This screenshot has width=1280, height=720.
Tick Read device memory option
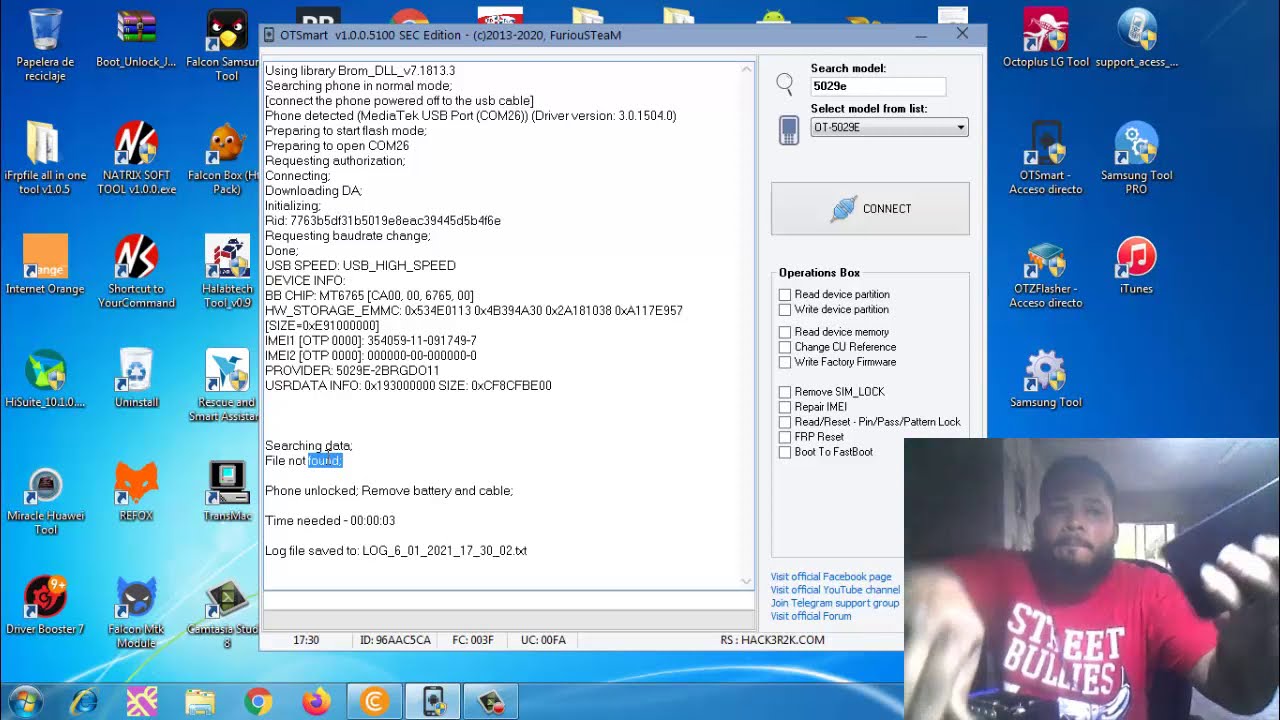pos(785,332)
